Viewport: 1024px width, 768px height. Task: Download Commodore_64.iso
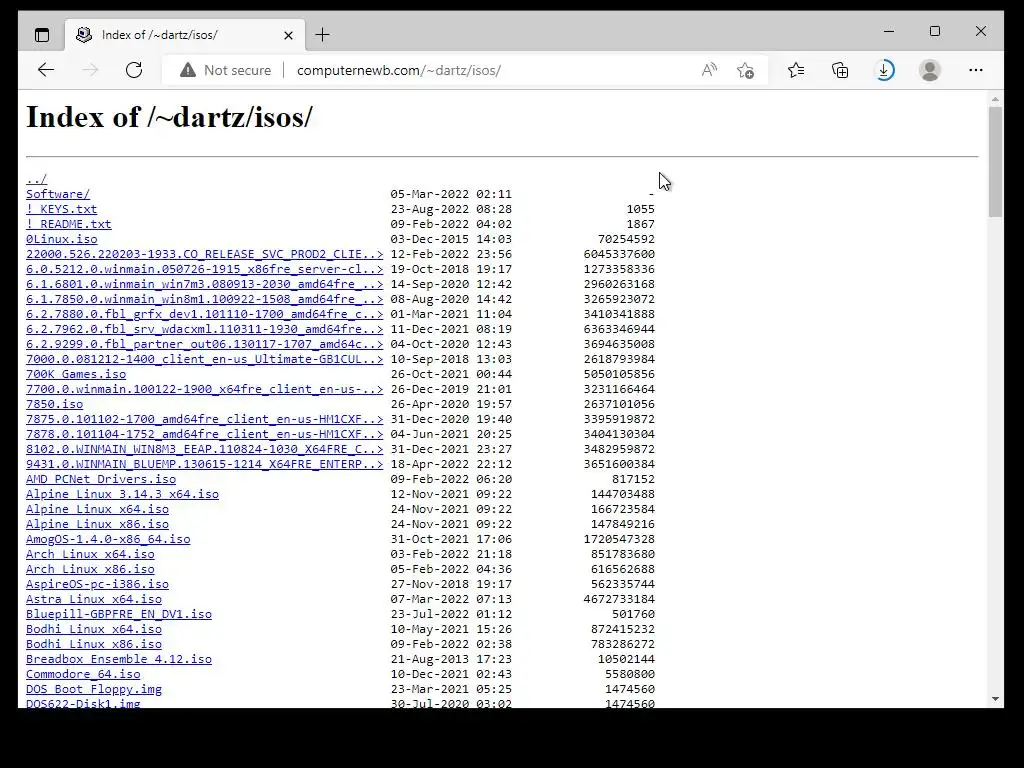[83, 675]
